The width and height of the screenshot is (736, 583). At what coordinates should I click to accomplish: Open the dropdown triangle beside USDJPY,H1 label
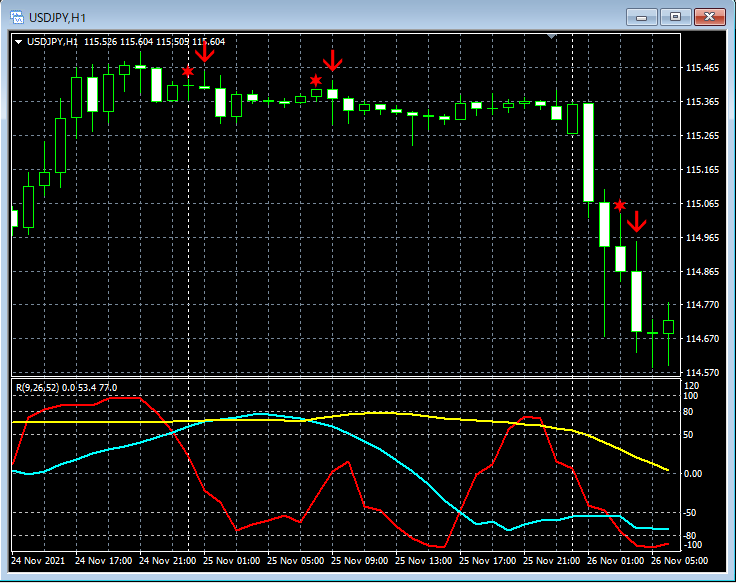(x=19, y=41)
